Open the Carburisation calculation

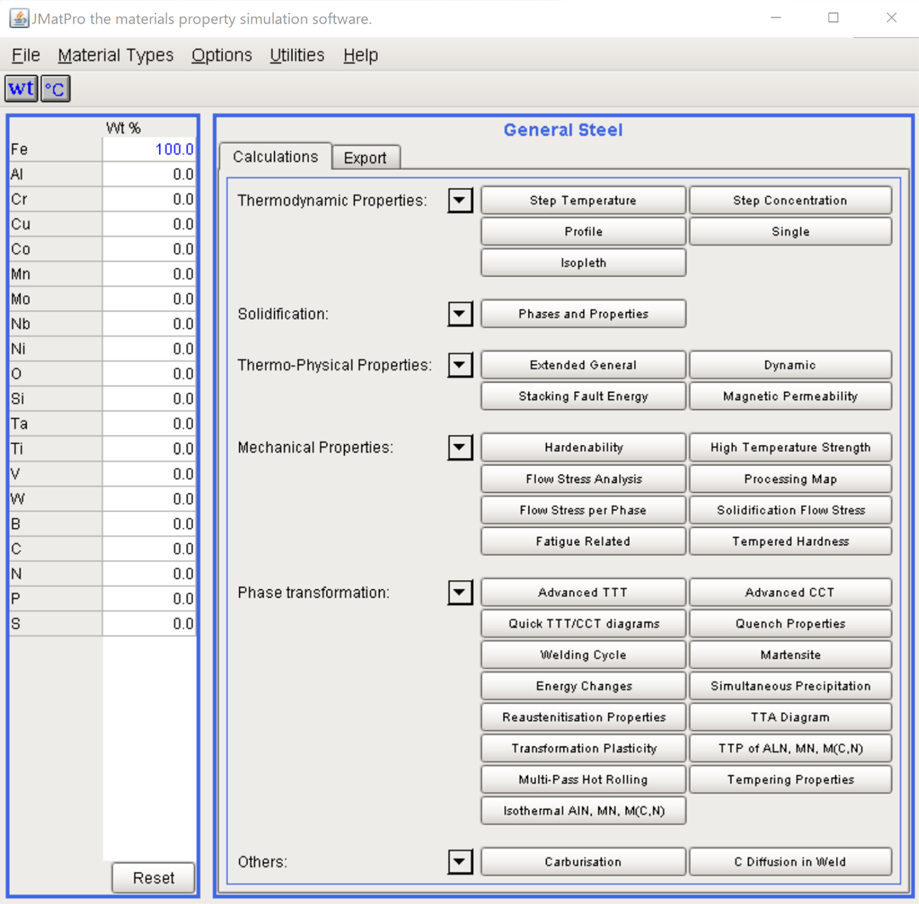[x=583, y=862]
